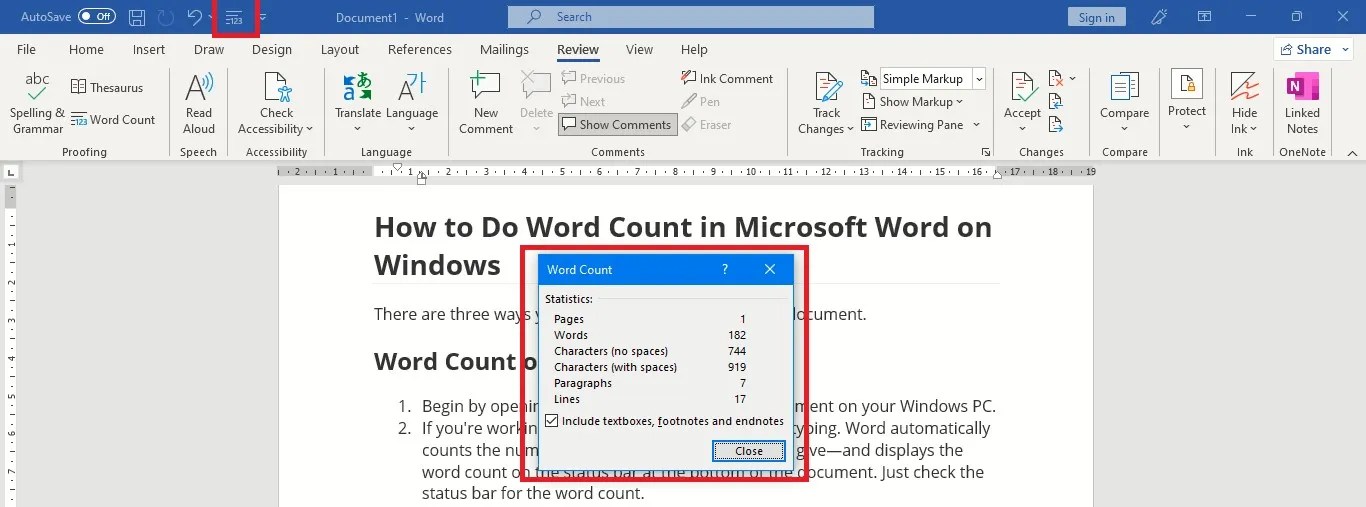
Task: Switch to the Layout tab
Action: coord(340,49)
